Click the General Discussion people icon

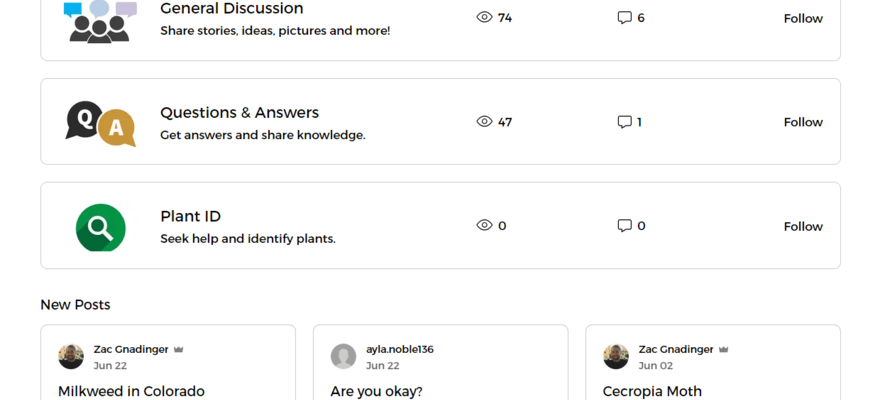(100, 21)
